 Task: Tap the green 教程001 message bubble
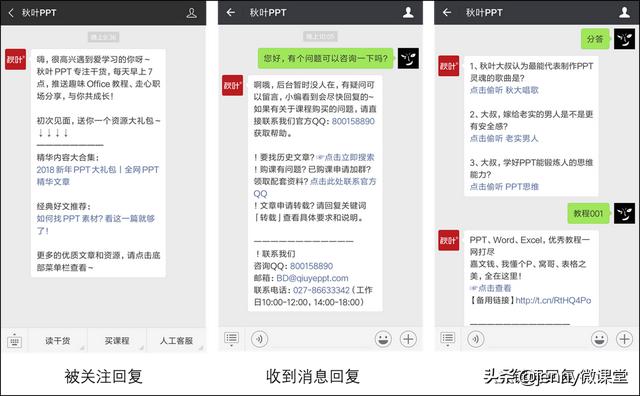tap(589, 213)
